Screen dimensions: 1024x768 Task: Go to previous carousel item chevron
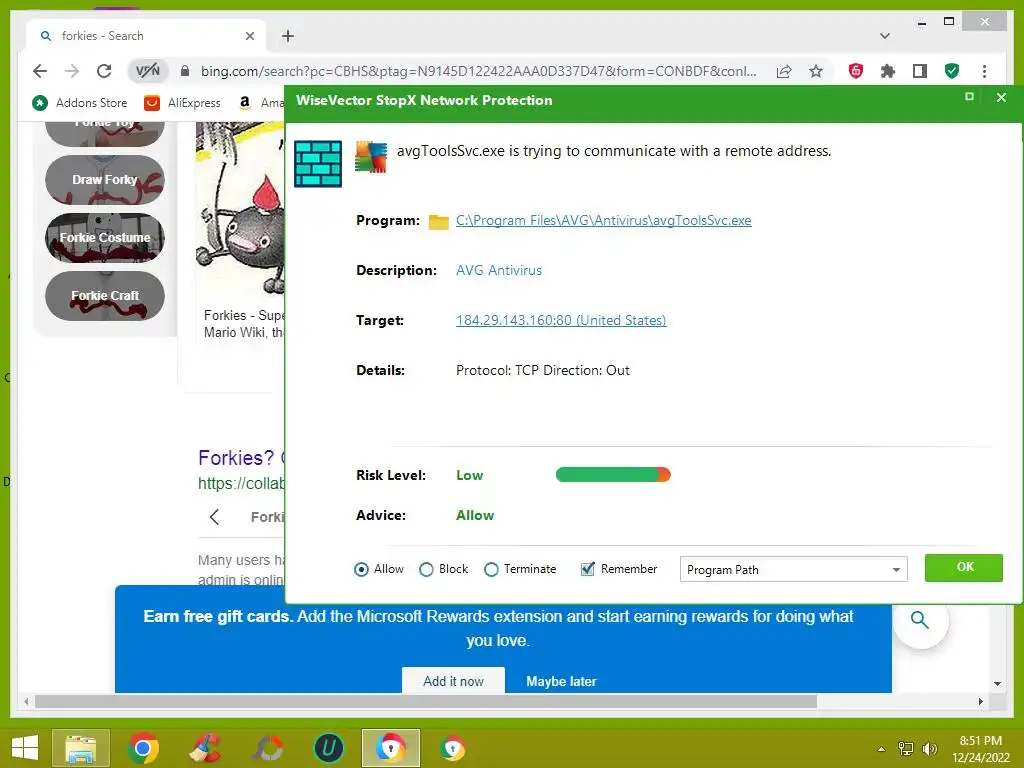point(214,517)
